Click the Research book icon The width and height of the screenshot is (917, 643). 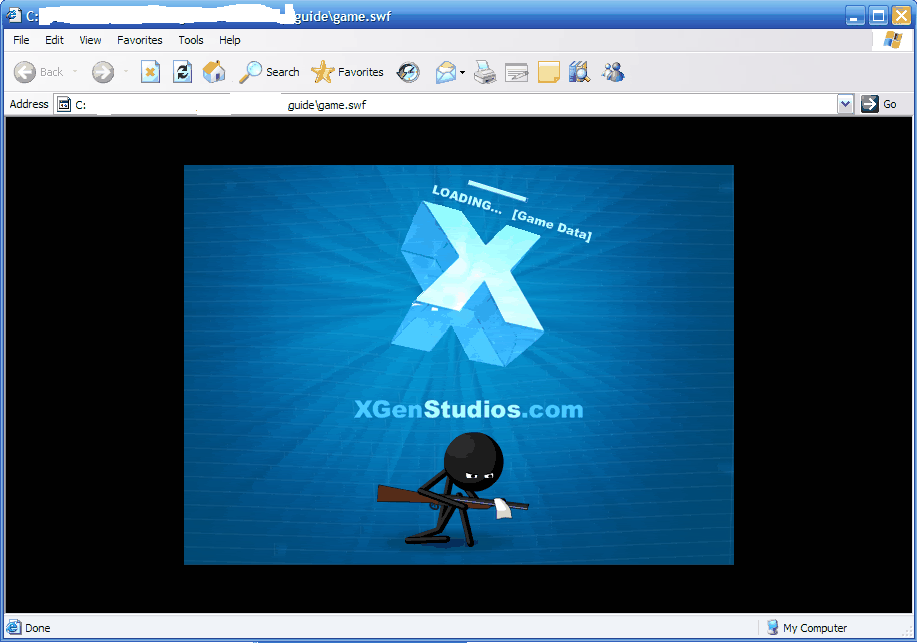point(579,72)
